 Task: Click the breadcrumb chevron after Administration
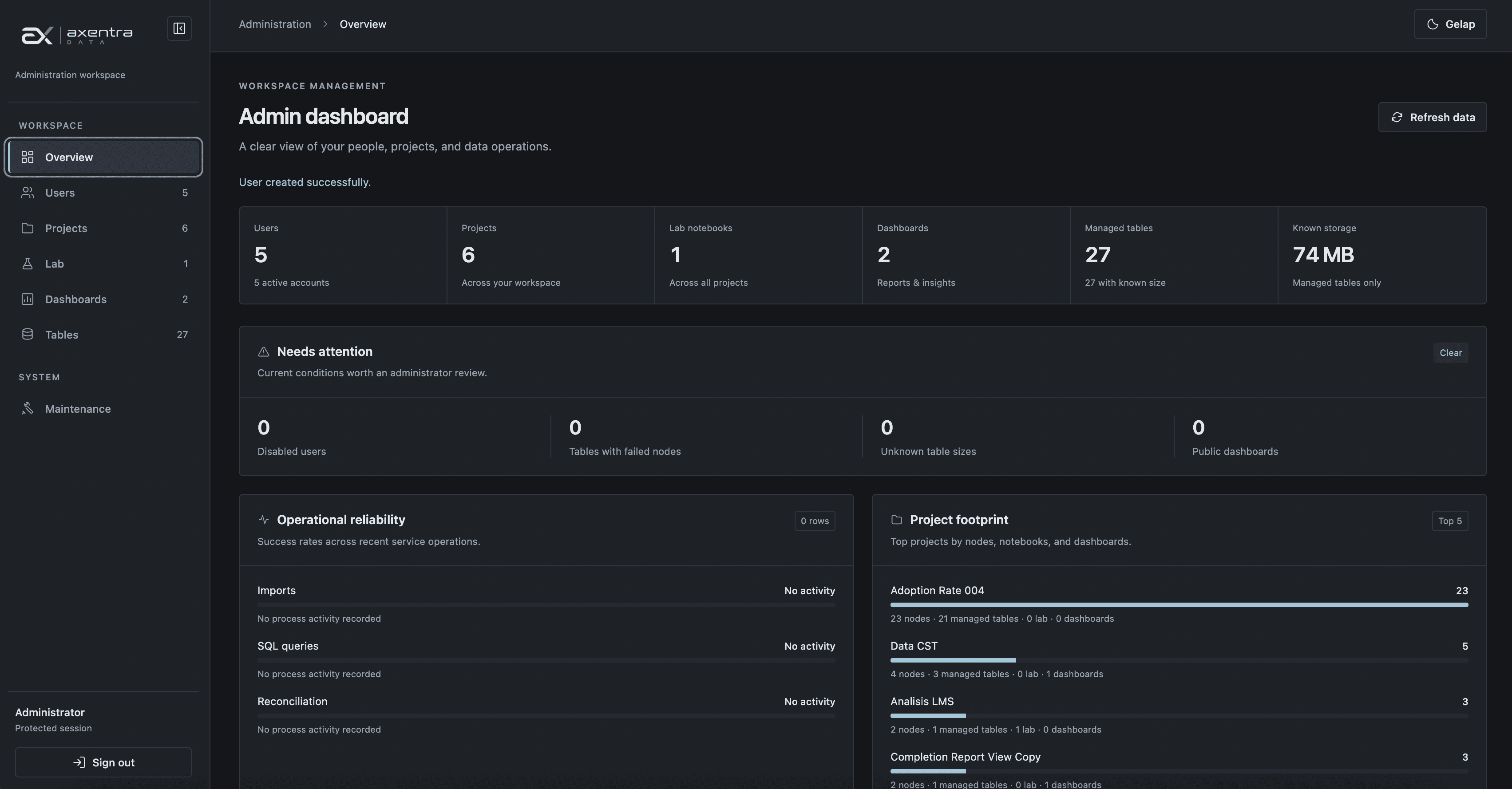point(325,24)
